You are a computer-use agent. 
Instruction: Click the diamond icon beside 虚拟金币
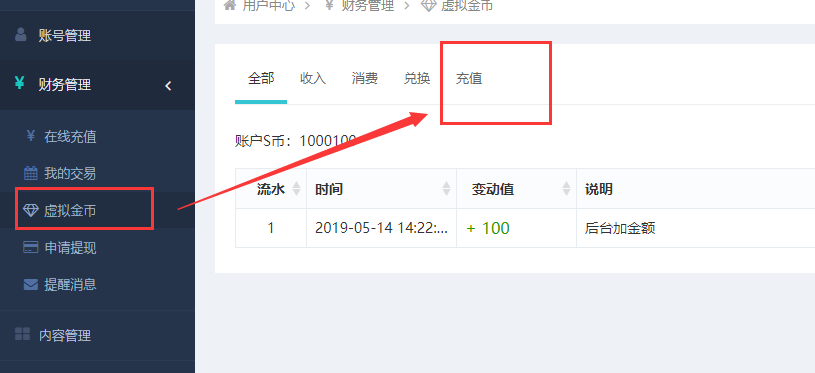pyautogui.click(x=31, y=210)
